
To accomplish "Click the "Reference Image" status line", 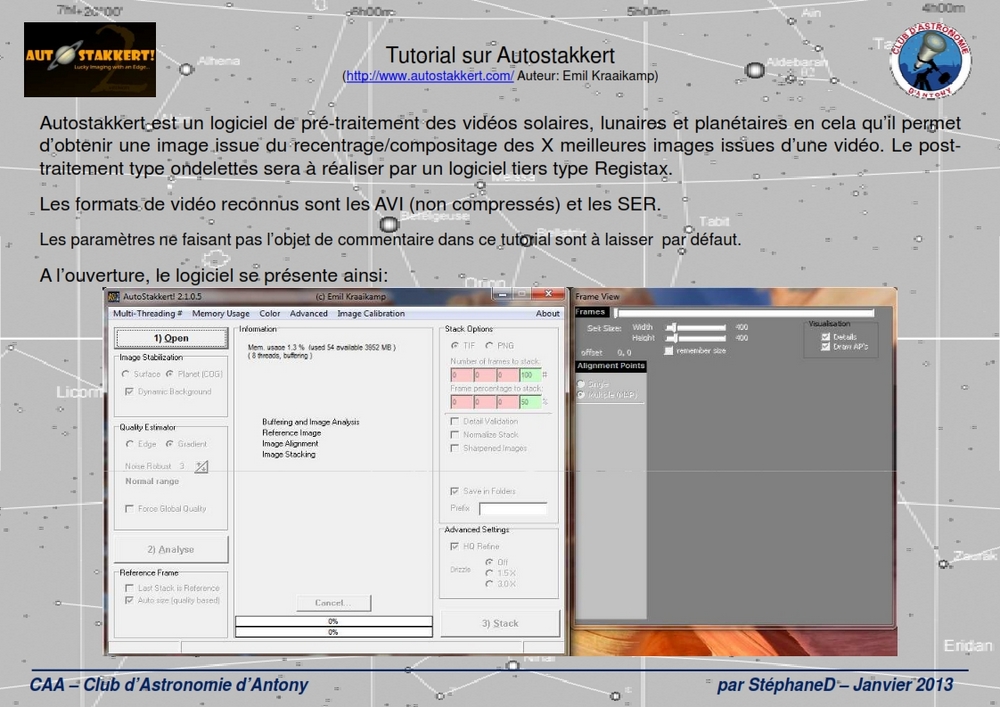I will point(291,433).
